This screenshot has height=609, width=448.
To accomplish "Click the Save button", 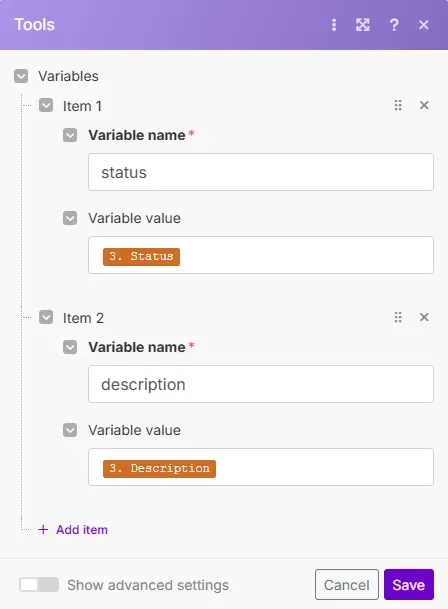I will tap(409, 585).
